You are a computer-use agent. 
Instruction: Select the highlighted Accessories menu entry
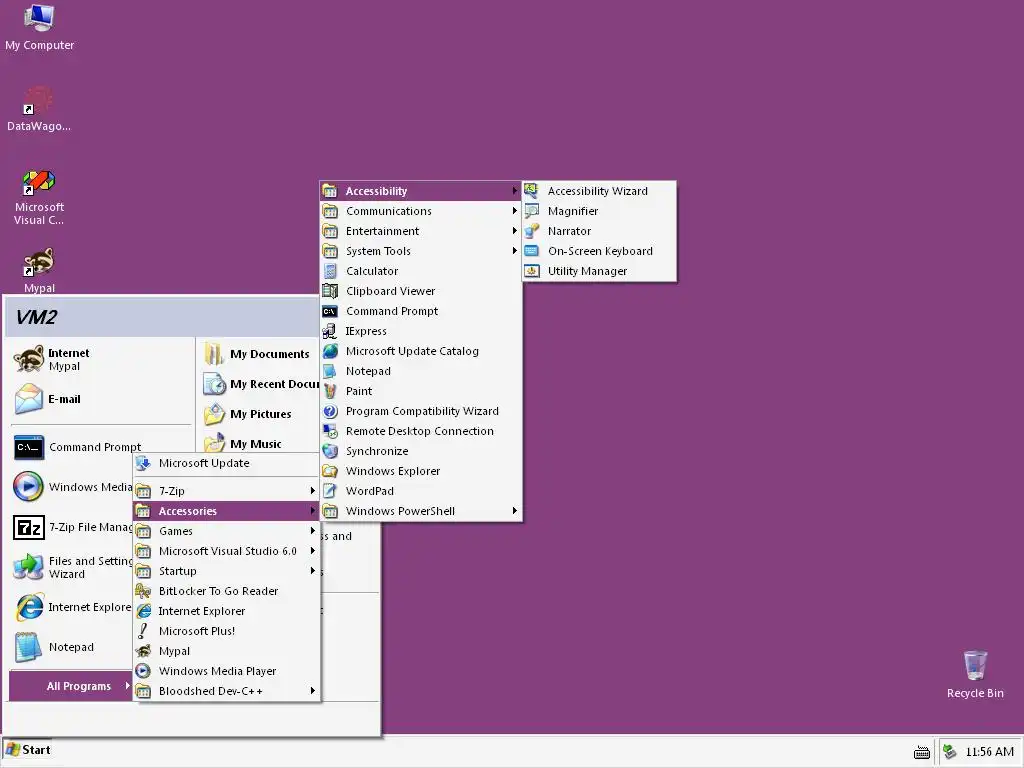226,511
